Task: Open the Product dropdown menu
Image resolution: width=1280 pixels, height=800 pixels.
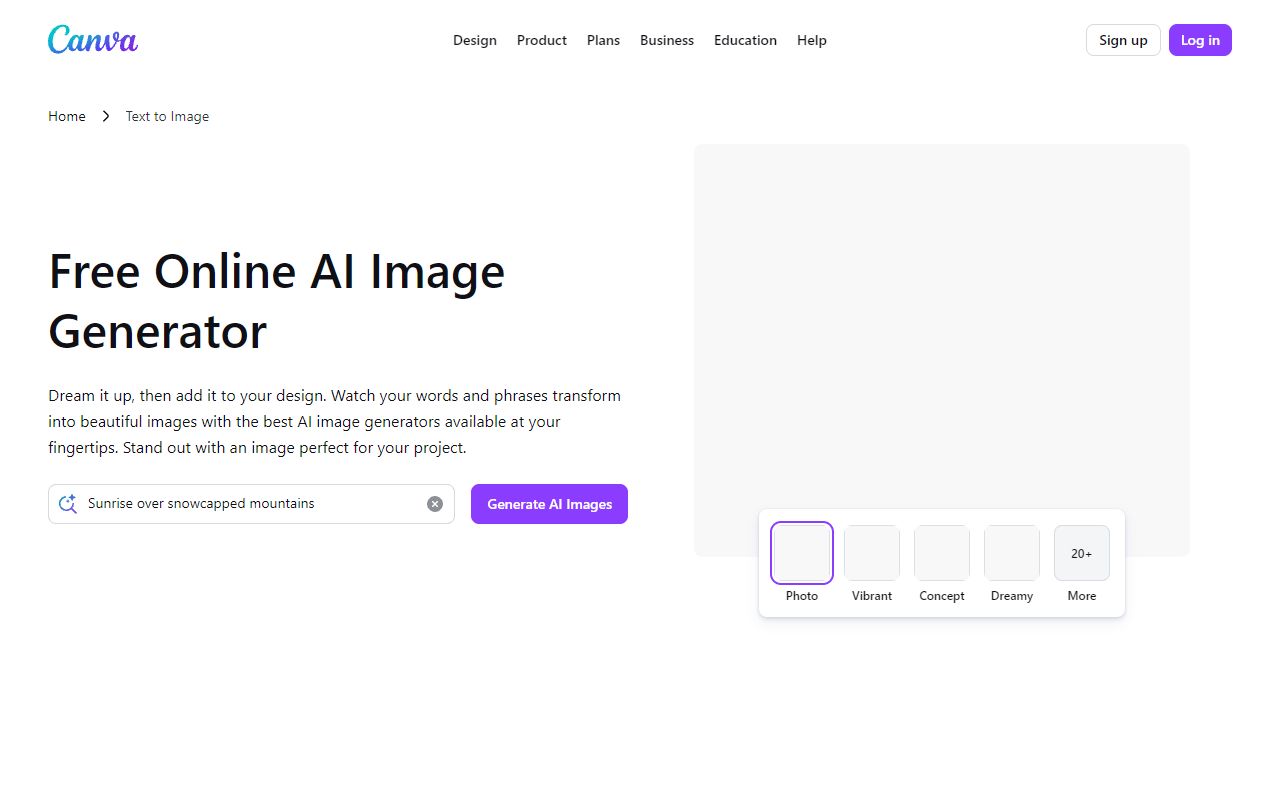Action: tap(541, 40)
